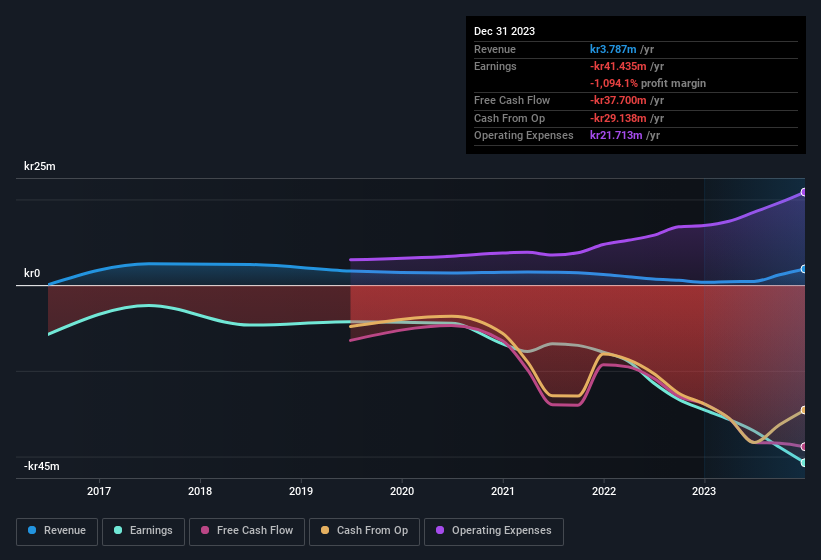821x560 pixels.
Task: Select the pink Free Cash Flow end point
Action: pos(804,446)
